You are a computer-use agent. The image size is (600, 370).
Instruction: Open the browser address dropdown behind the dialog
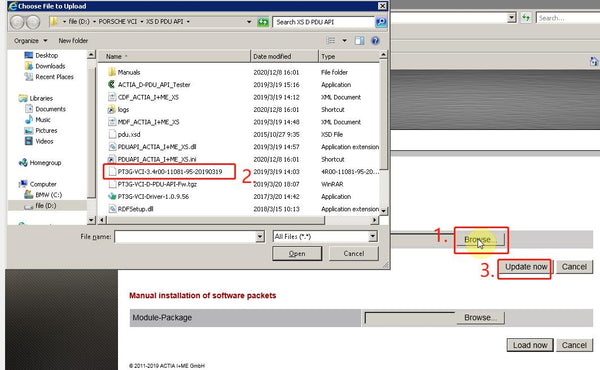point(512,18)
